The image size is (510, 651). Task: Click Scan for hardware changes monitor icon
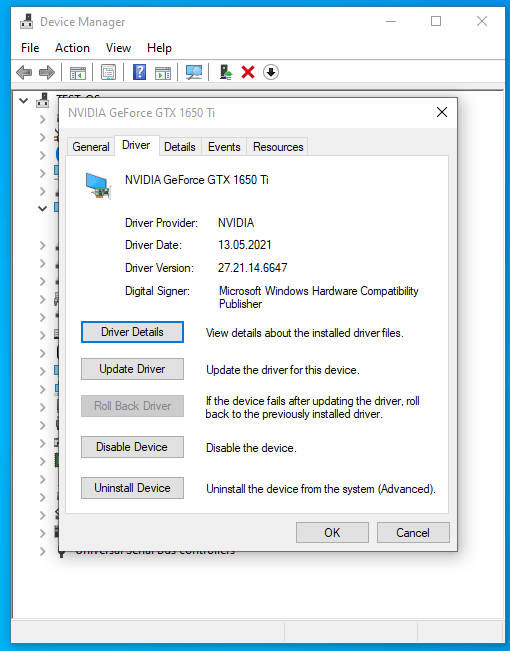[194, 72]
